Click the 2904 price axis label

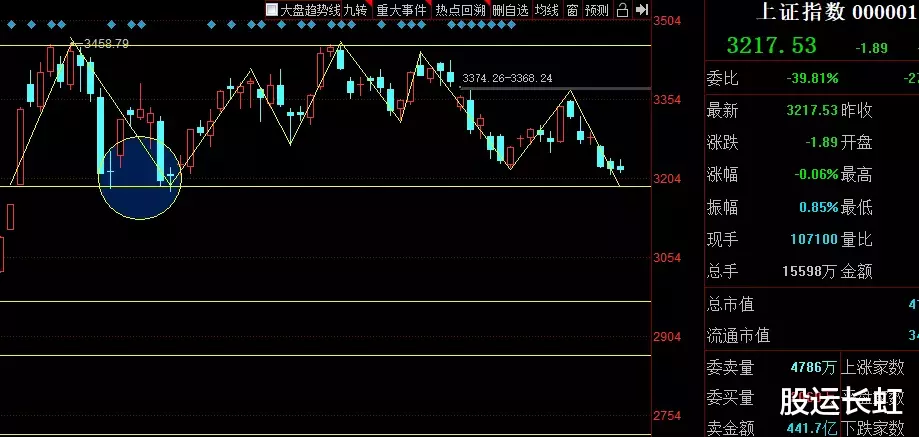click(x=667, y=337)
